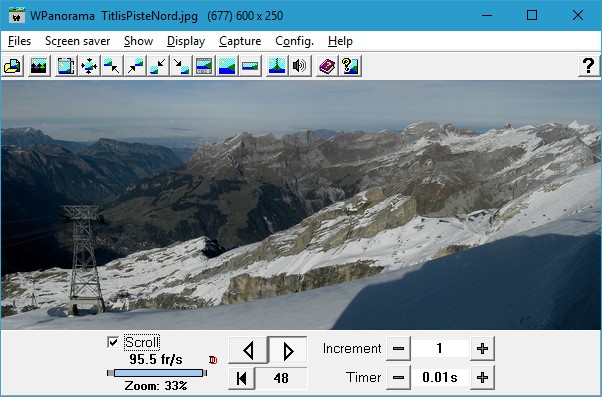Click the arrow pointing to lower-left image icon
The width and height of the screenshot is (602, 397).
tap(158, 66)
